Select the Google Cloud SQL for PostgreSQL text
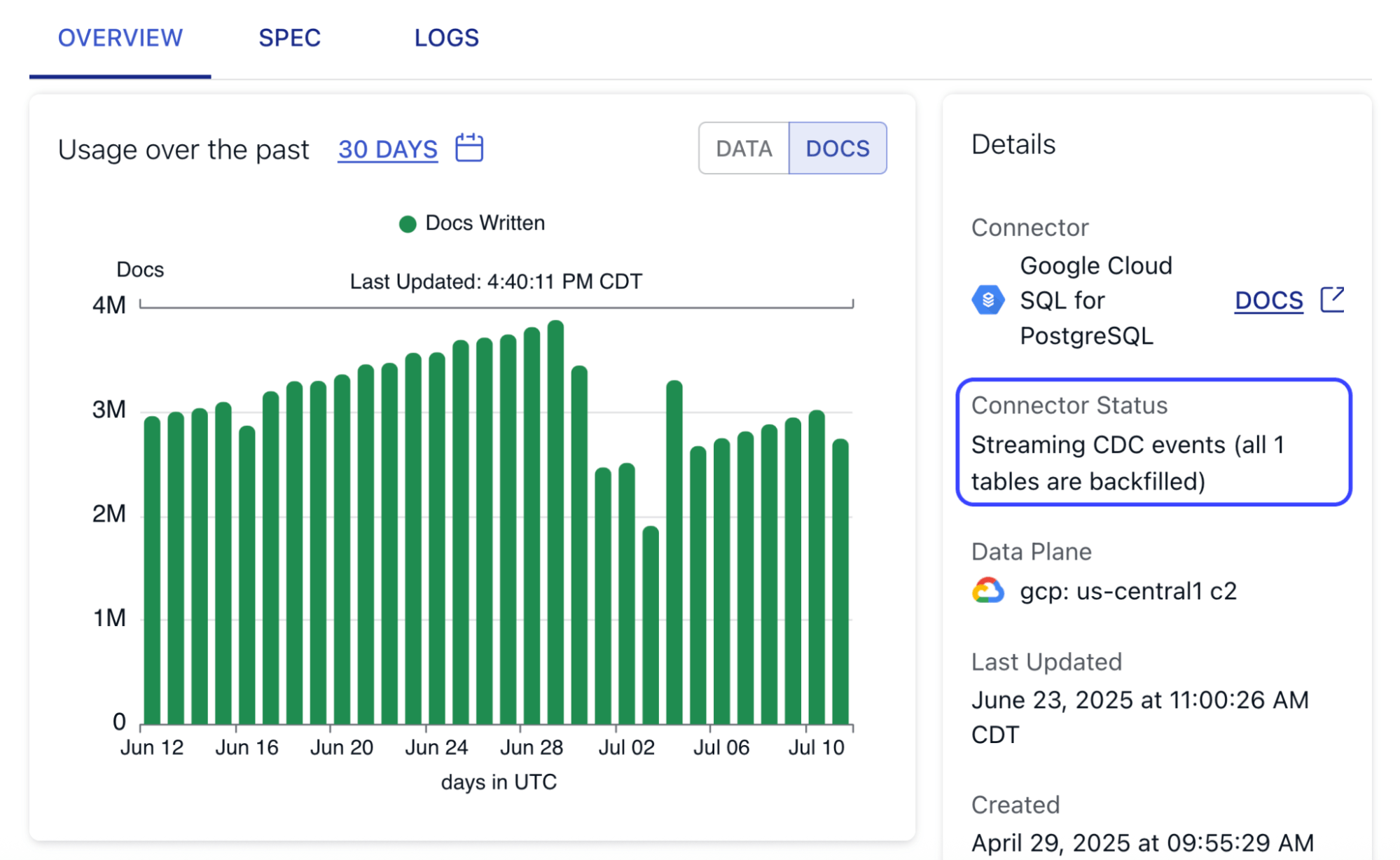 (x=1095, y=300)
